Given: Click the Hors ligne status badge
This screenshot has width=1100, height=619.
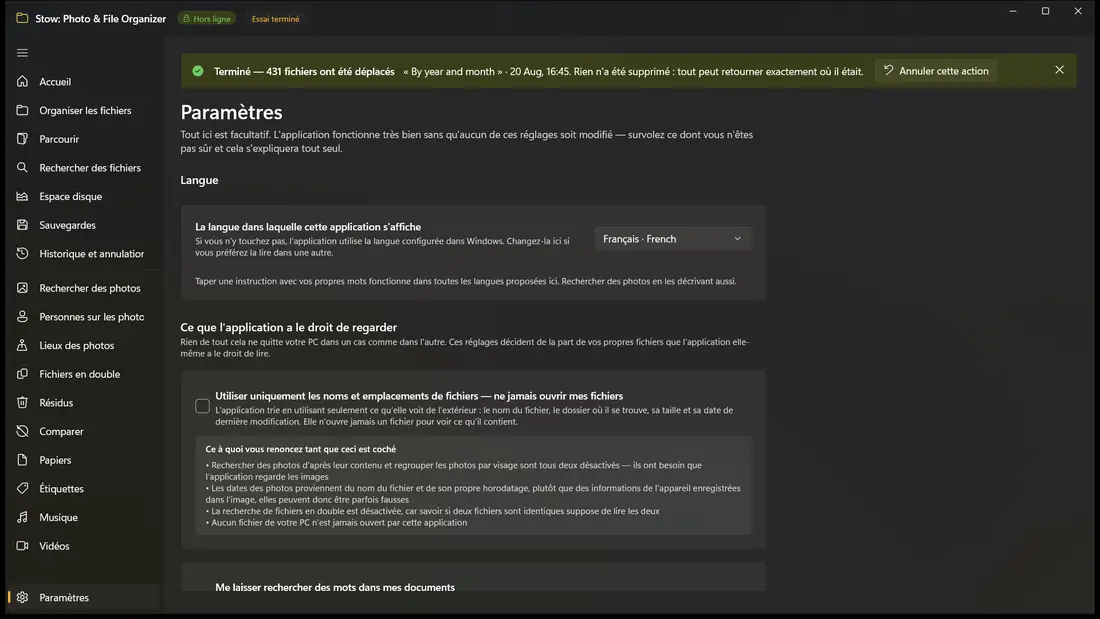Looking at the screenshot, I should [x=207, y=19].
